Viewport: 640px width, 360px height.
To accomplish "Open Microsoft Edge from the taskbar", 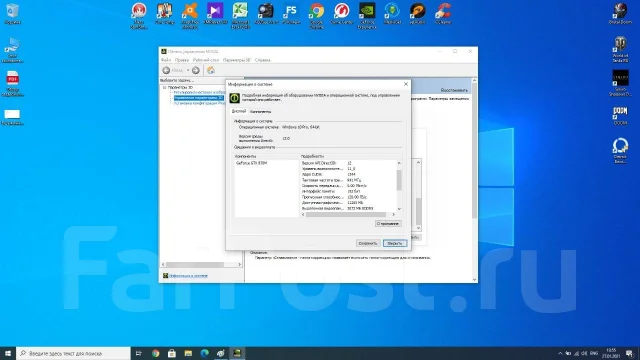I will point(204,353).
